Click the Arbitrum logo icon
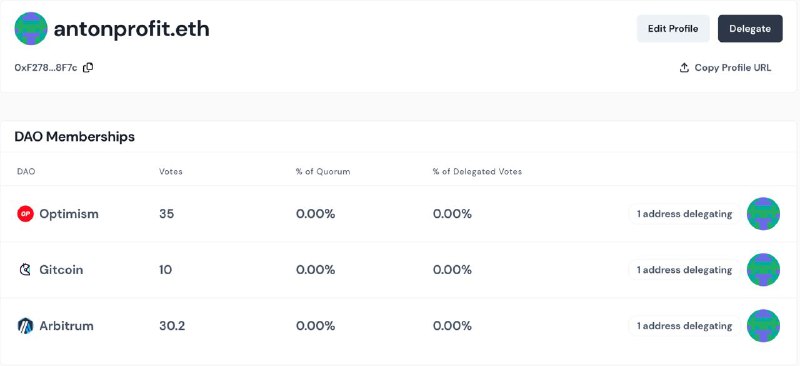 (26, 326)
